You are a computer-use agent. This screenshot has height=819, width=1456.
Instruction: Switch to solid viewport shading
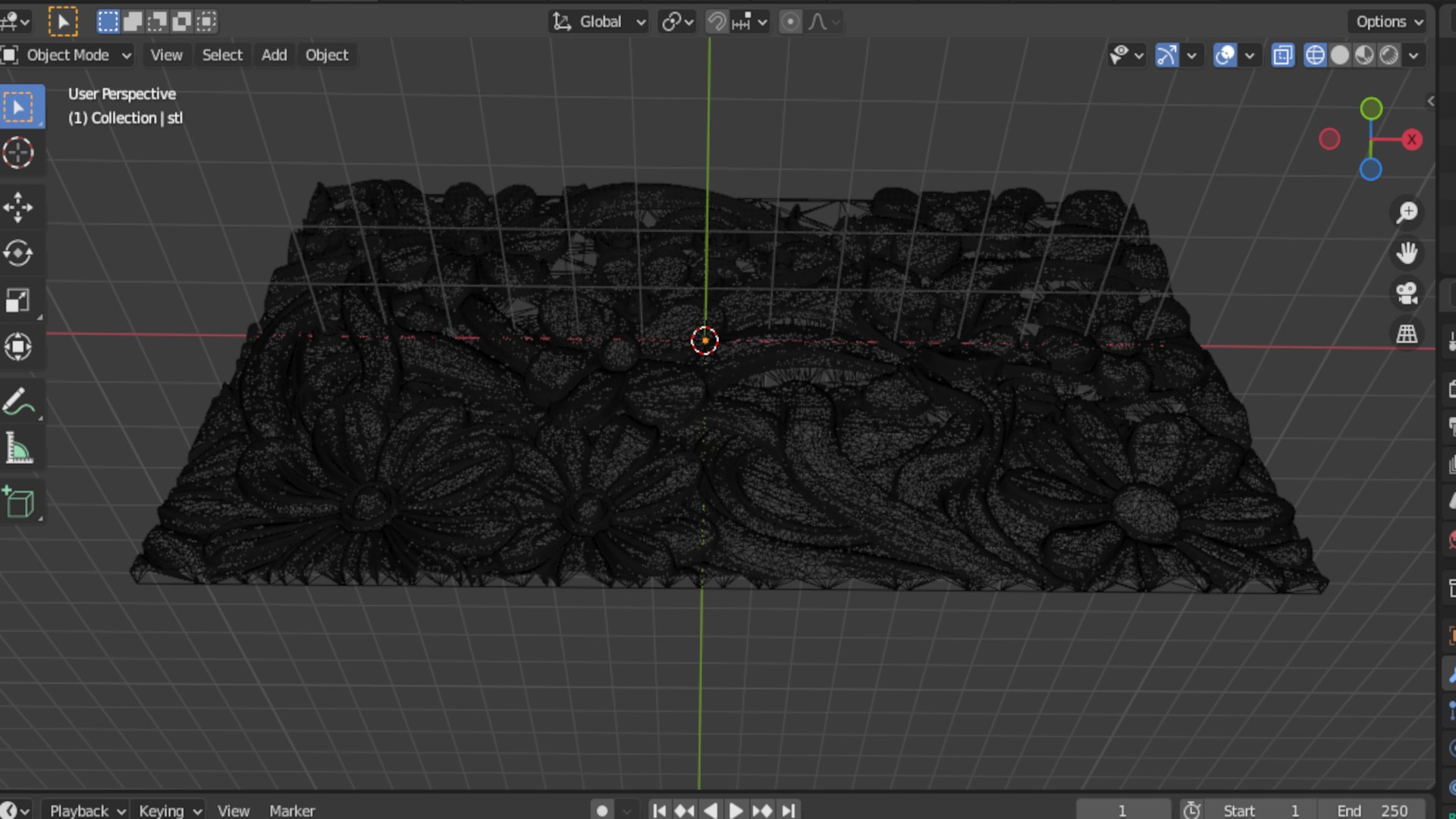coord(1340,55)
